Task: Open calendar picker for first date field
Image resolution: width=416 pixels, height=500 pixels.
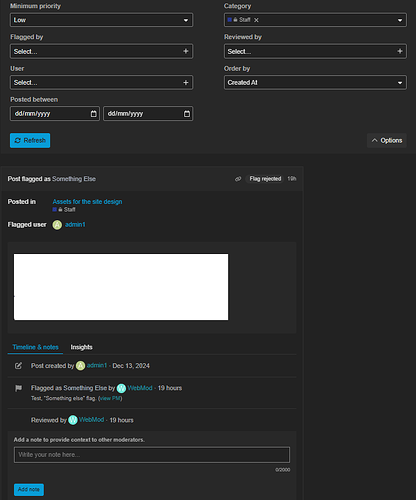Action: pos(94,114)
